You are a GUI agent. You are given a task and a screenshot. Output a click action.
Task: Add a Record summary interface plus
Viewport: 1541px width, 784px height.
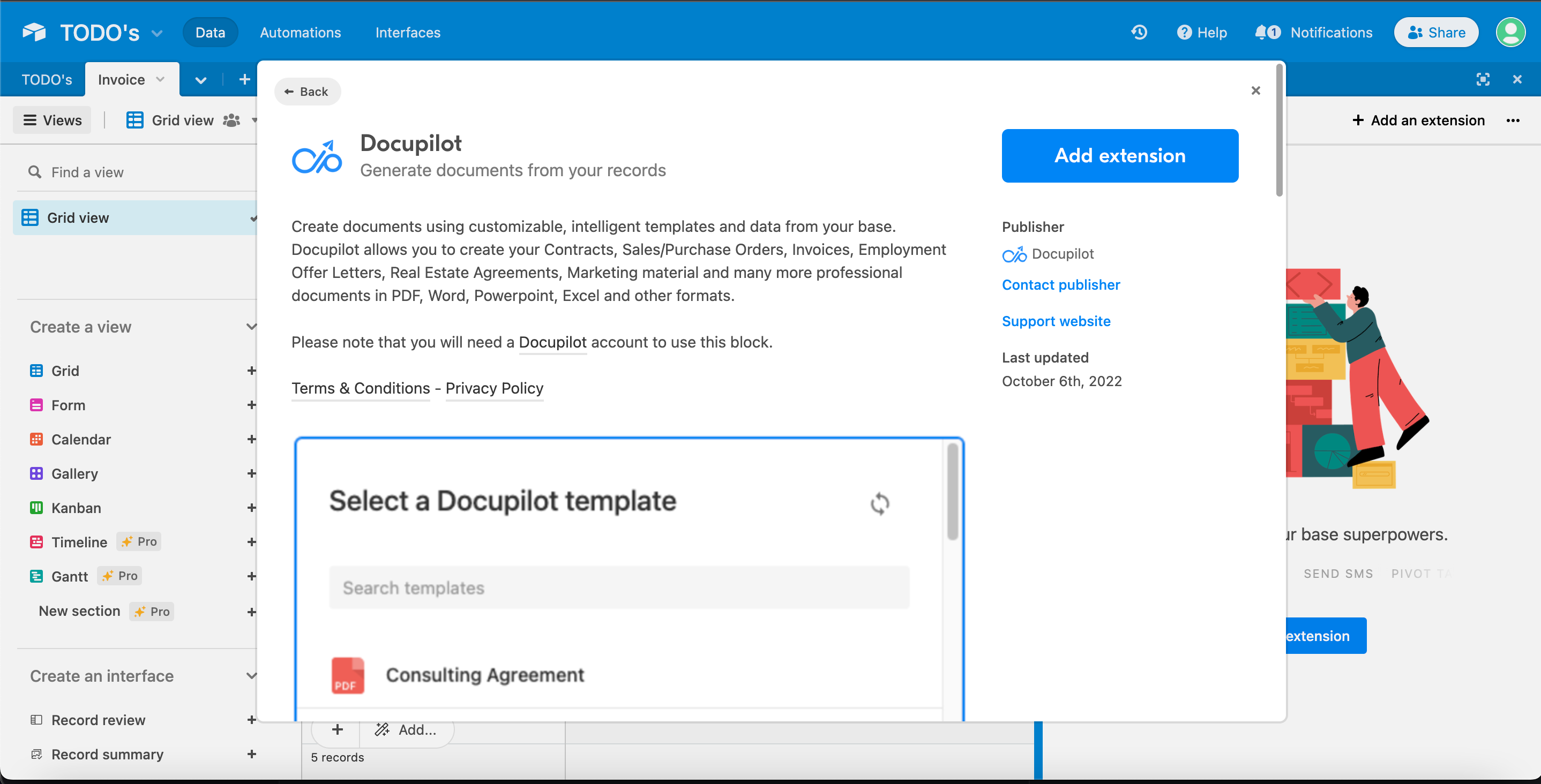[251, 754]
